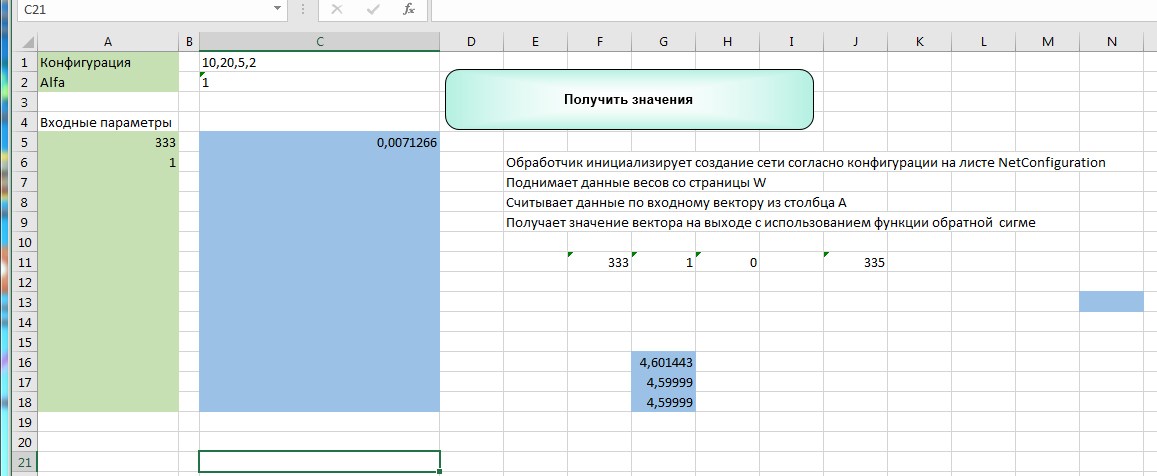Viewport: 1157px width, 476px height.
Task: Select row 21 header
Action: click(x=26, y=462)
